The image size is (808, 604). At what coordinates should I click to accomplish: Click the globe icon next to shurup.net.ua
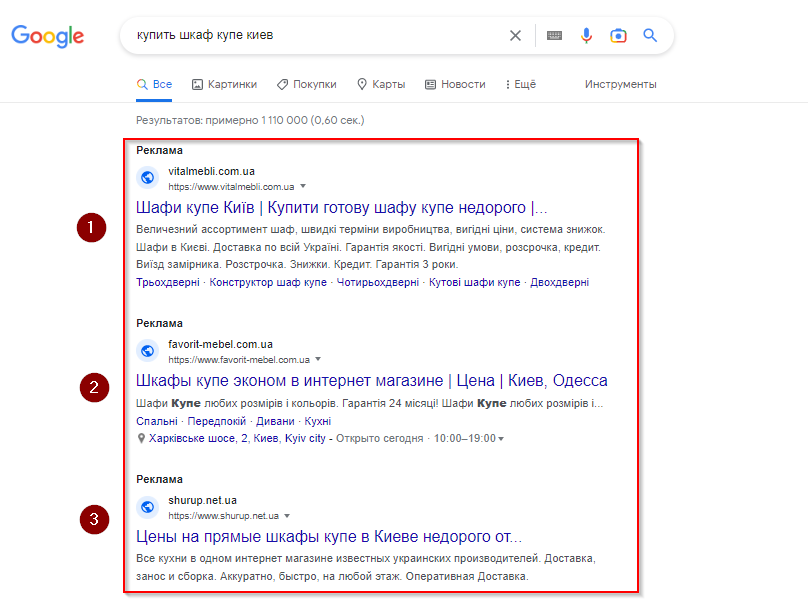click(147, 507)
